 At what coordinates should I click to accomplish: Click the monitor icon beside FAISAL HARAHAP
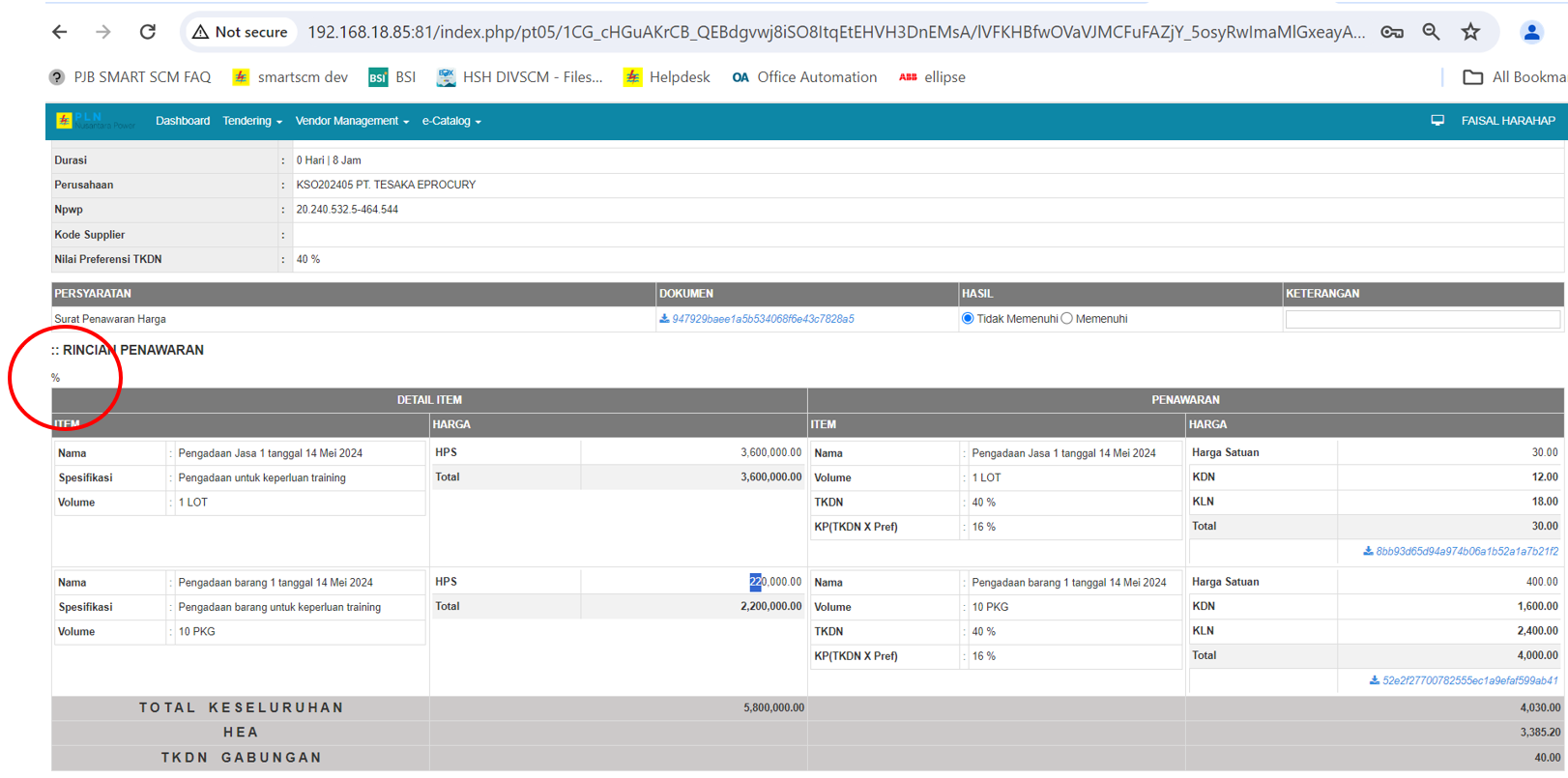coord(1437,121)
